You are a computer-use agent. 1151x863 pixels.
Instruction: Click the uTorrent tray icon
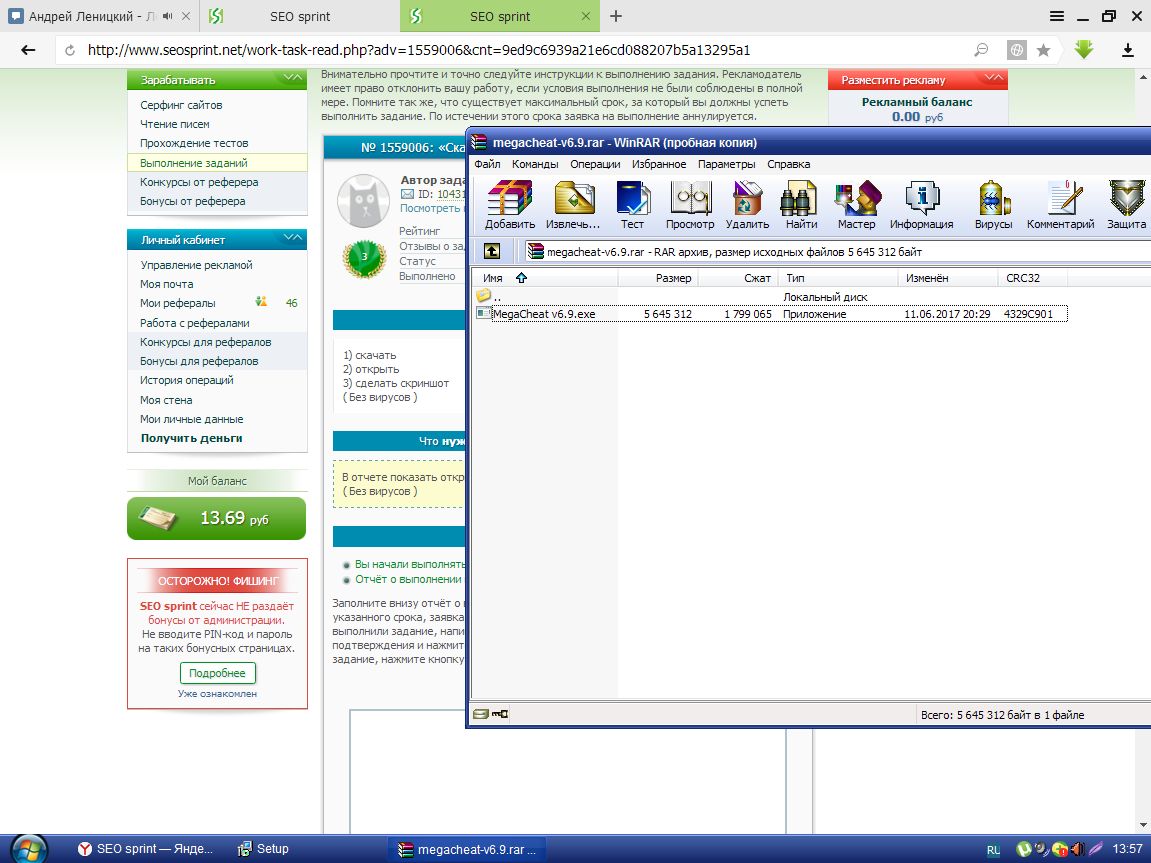[1023, 849]
